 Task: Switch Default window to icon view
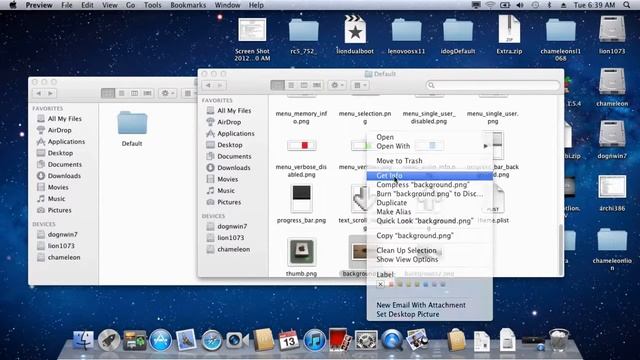[278, 85]
